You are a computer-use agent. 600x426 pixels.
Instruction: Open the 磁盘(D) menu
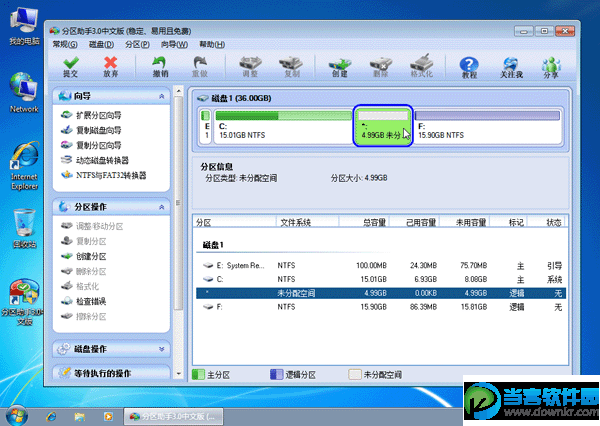click(x=101, y=44)
